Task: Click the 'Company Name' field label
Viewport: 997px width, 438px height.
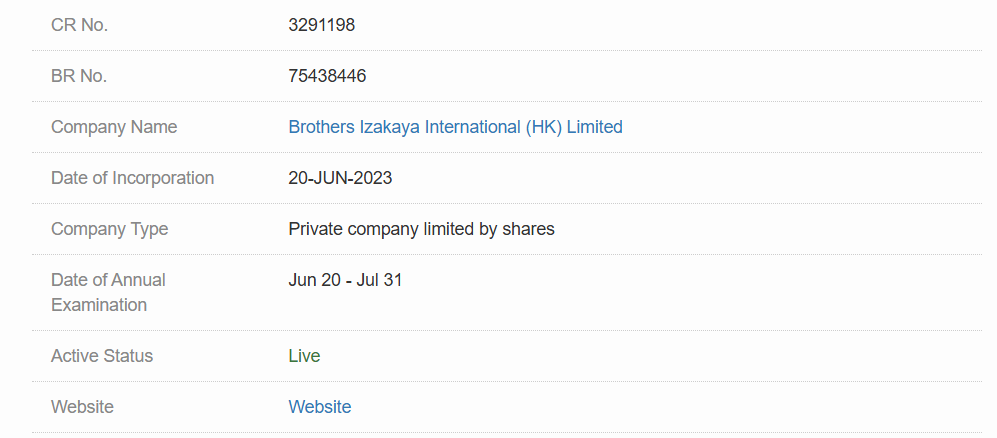Action: pyautogui.click(x=114, y=127)
